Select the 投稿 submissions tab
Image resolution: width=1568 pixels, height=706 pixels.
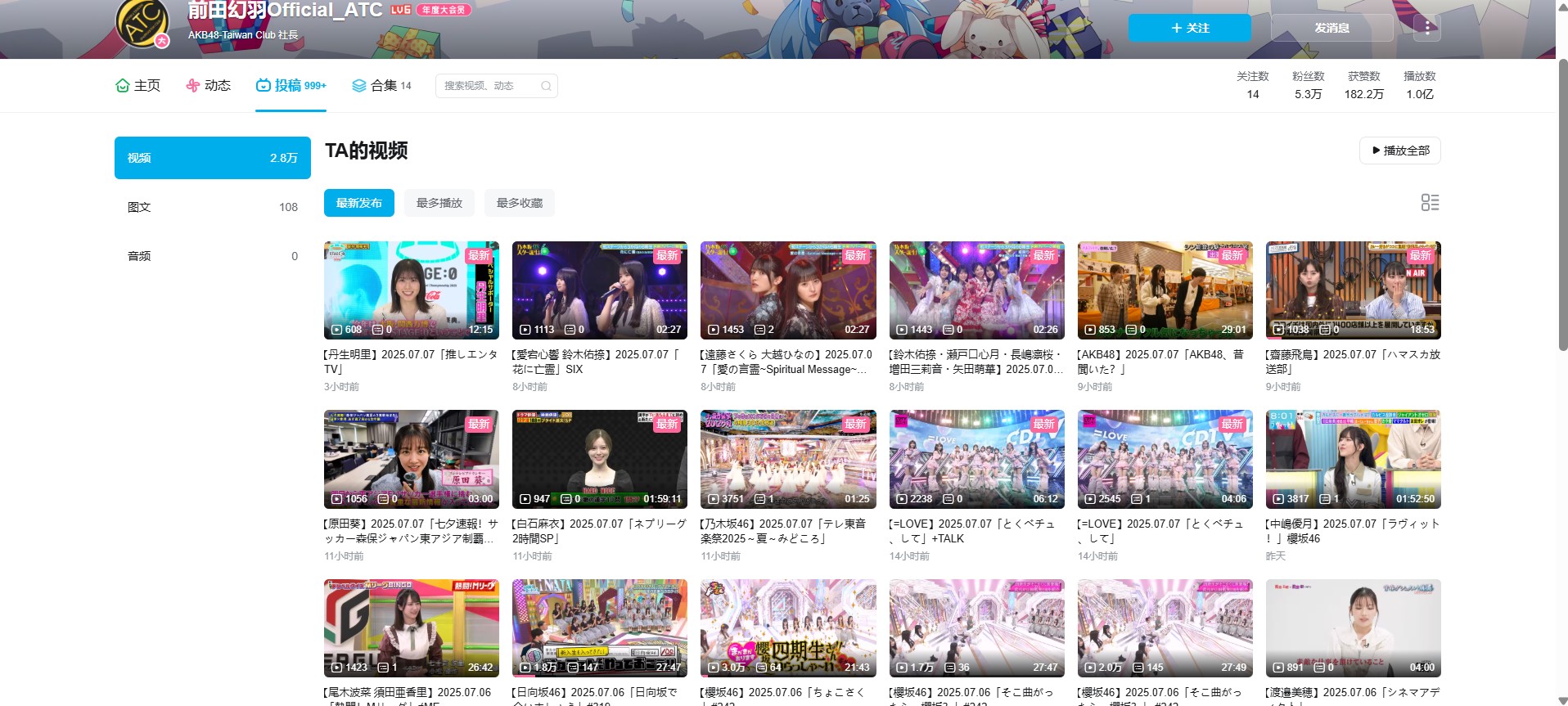pos(291,85)
